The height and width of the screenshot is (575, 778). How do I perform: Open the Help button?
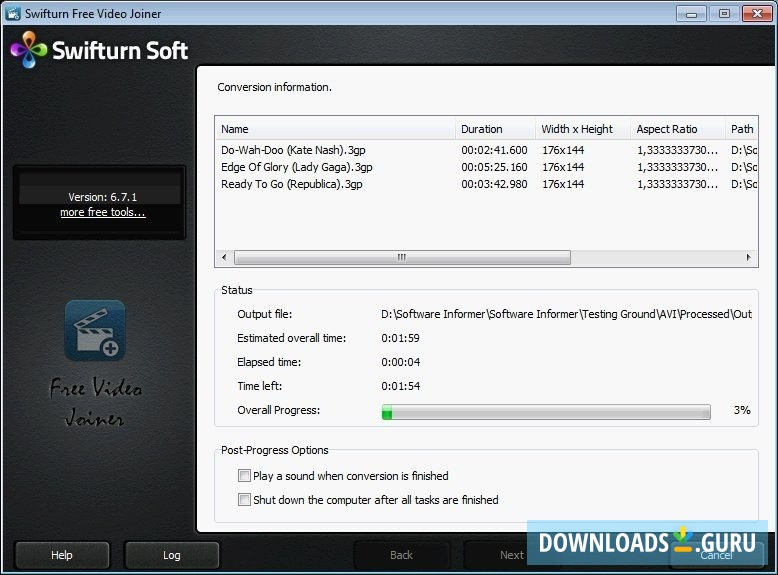coord(62,555)
